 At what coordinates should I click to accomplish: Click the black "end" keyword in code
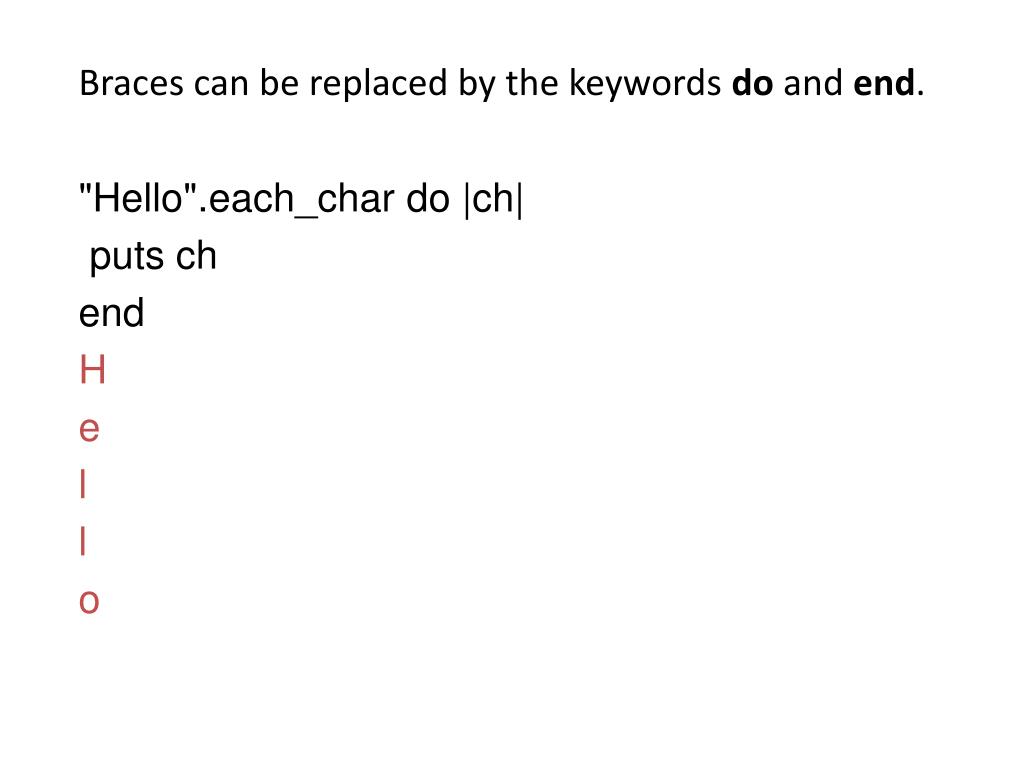click(111, 313)
